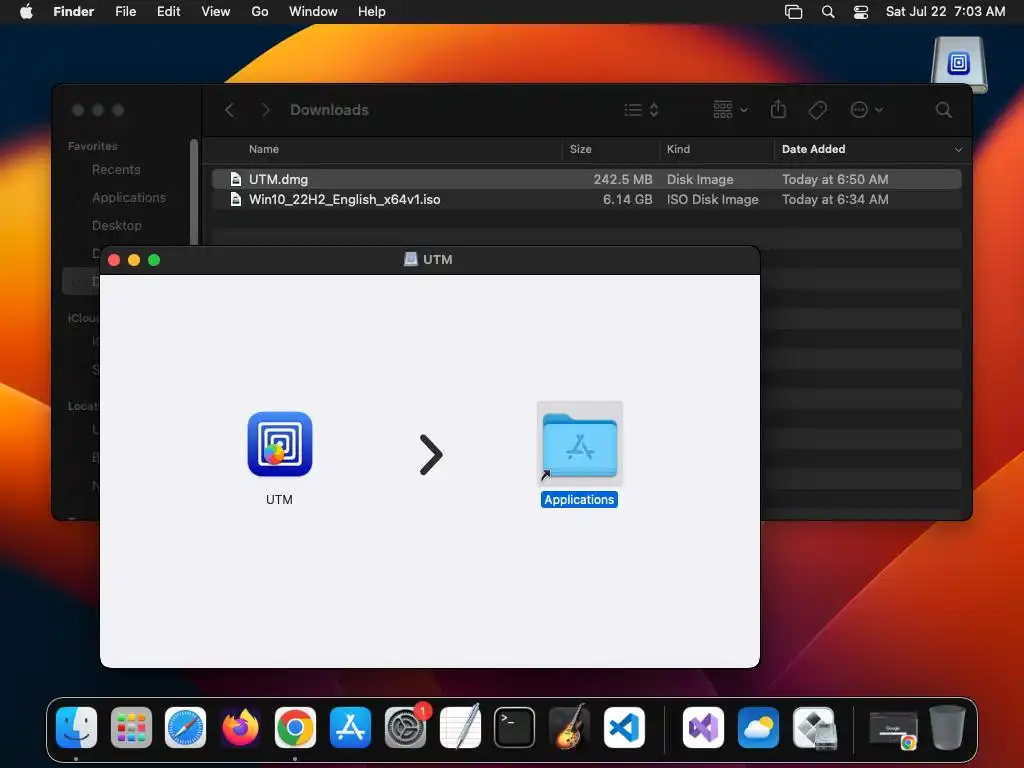Click the search icon in the Downloads window
1024x768 pixels.
(943, 110)
